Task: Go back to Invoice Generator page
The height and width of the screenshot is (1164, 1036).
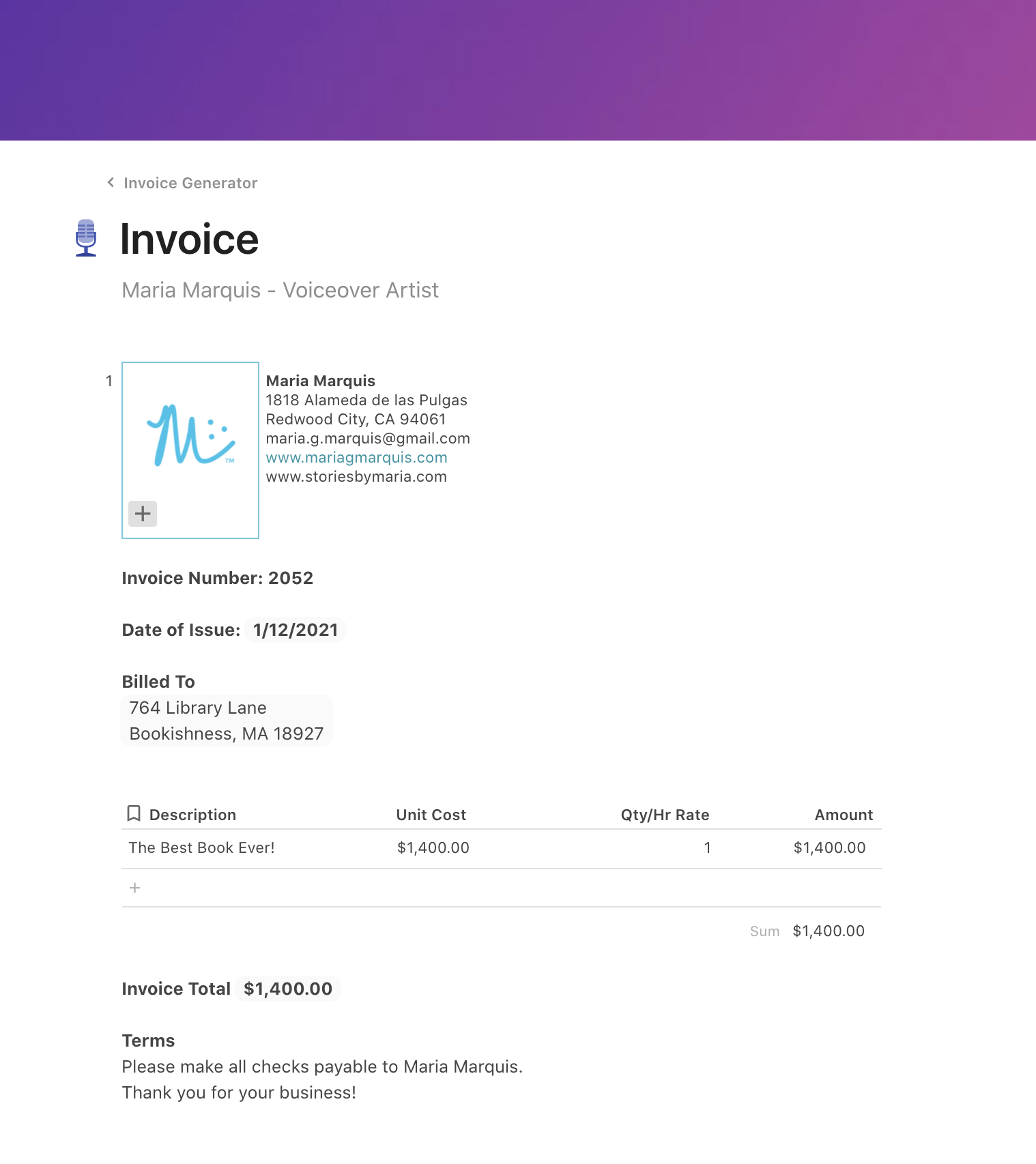Action: pos(190,183)
